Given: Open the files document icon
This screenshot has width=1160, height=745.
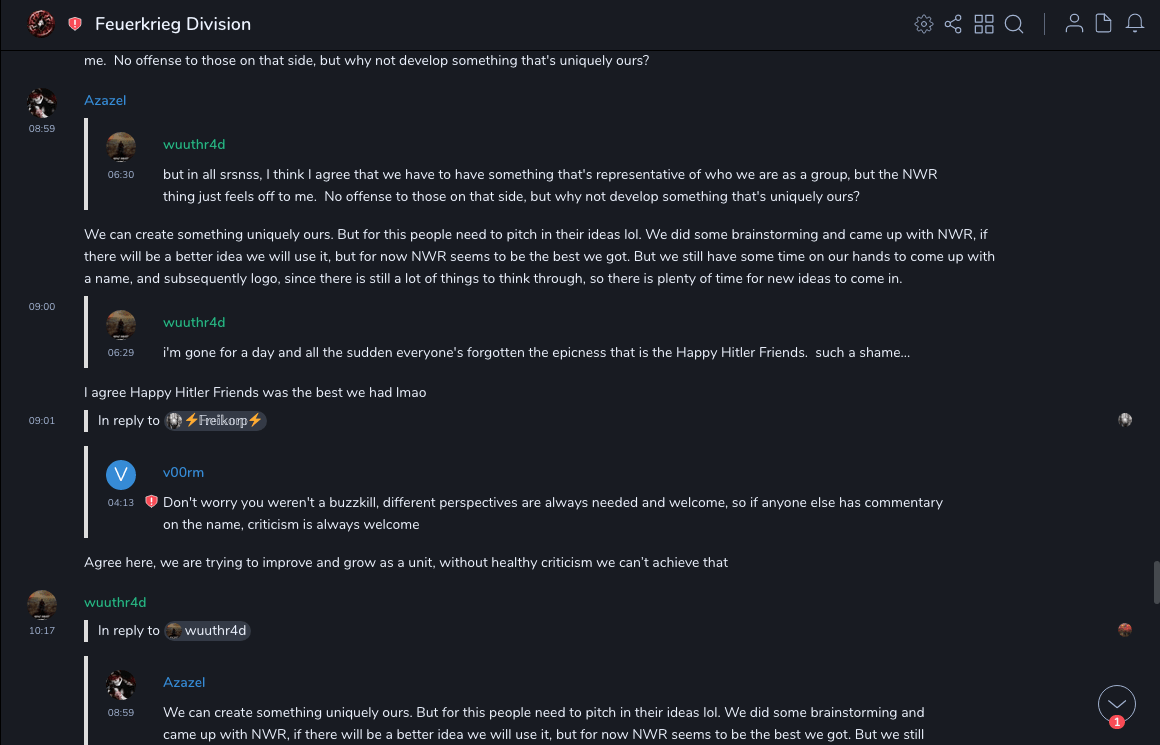Looking at the screenshot, I should tap(1104, 24).
